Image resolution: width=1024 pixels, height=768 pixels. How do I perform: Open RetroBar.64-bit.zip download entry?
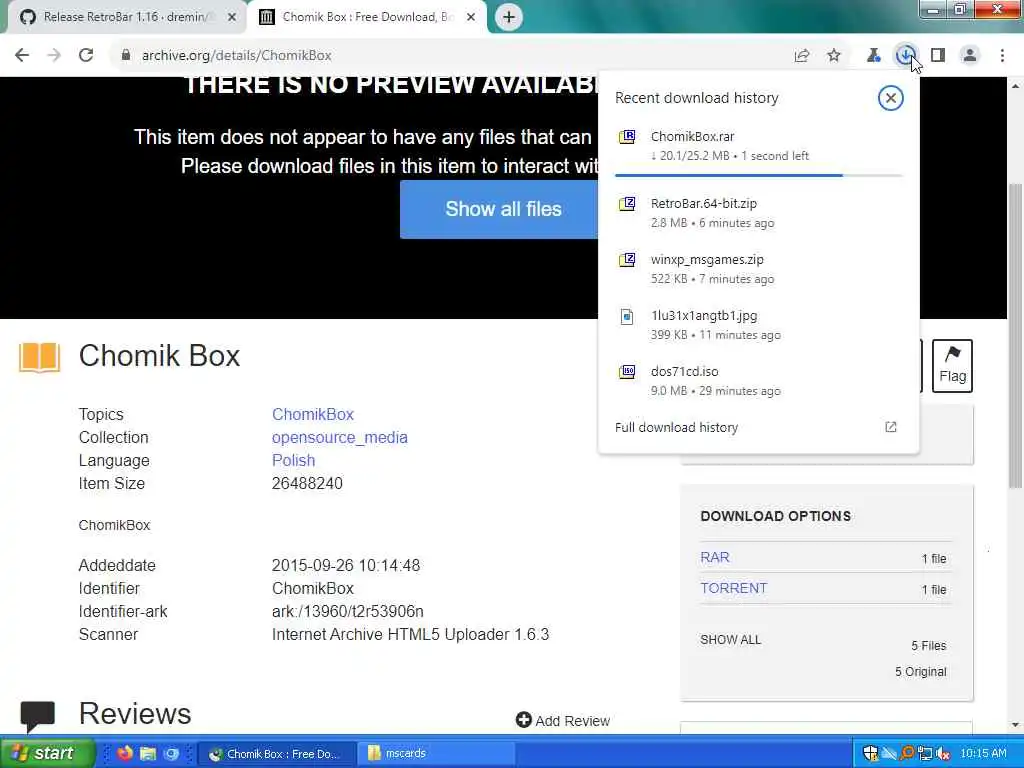tap(758, 213)
